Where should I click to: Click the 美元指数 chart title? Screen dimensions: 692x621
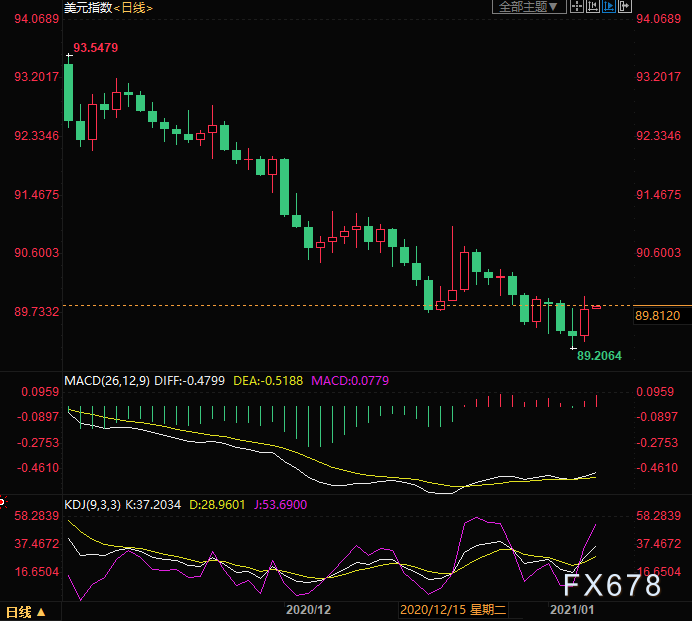pyautogui.click(x=88, y=7)
